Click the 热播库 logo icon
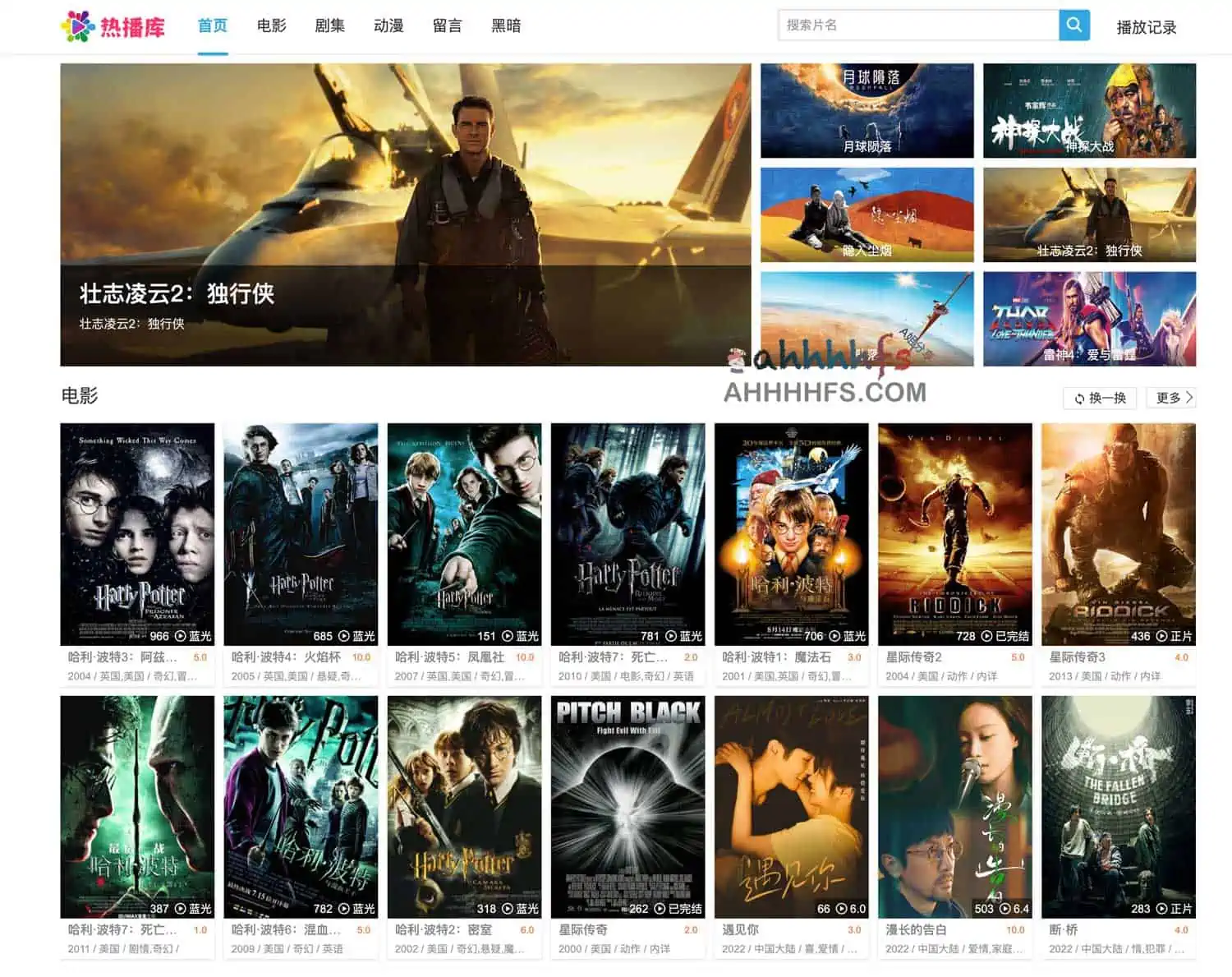1232x977 pixels. click(x=77, y=26)
